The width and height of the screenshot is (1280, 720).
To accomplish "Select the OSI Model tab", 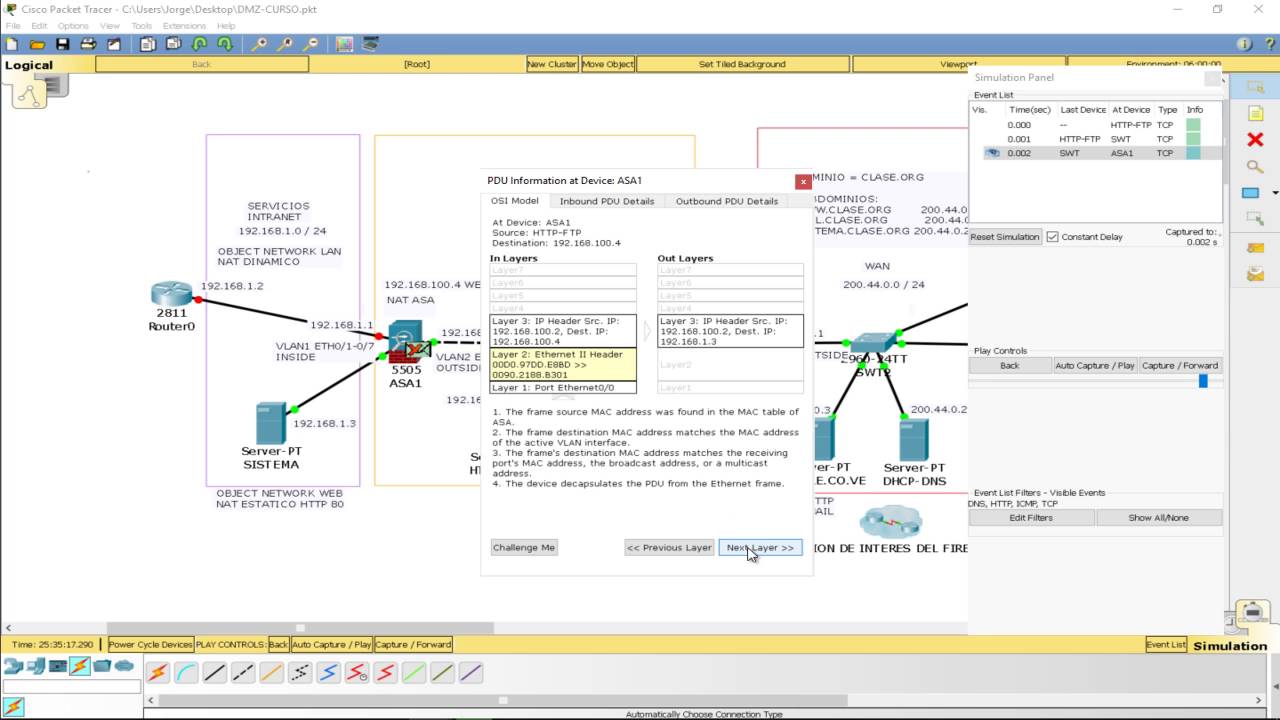I will coord(515,201).
